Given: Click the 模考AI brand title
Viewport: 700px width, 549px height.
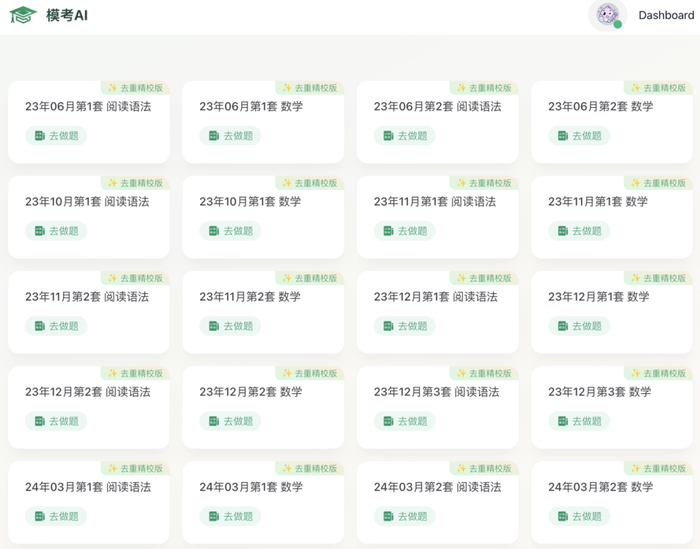Looking at the screenshot, I should point(67,15).
